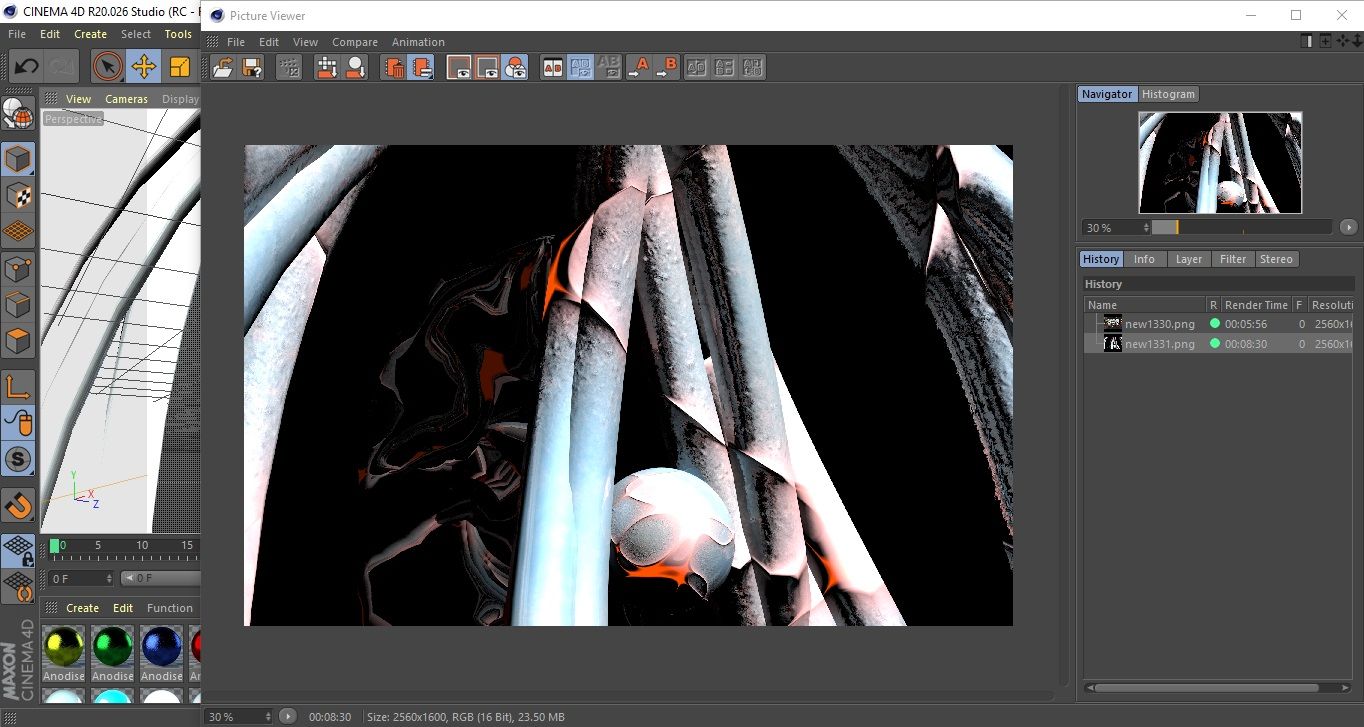Switch to Layer tab

[1189, 259]
